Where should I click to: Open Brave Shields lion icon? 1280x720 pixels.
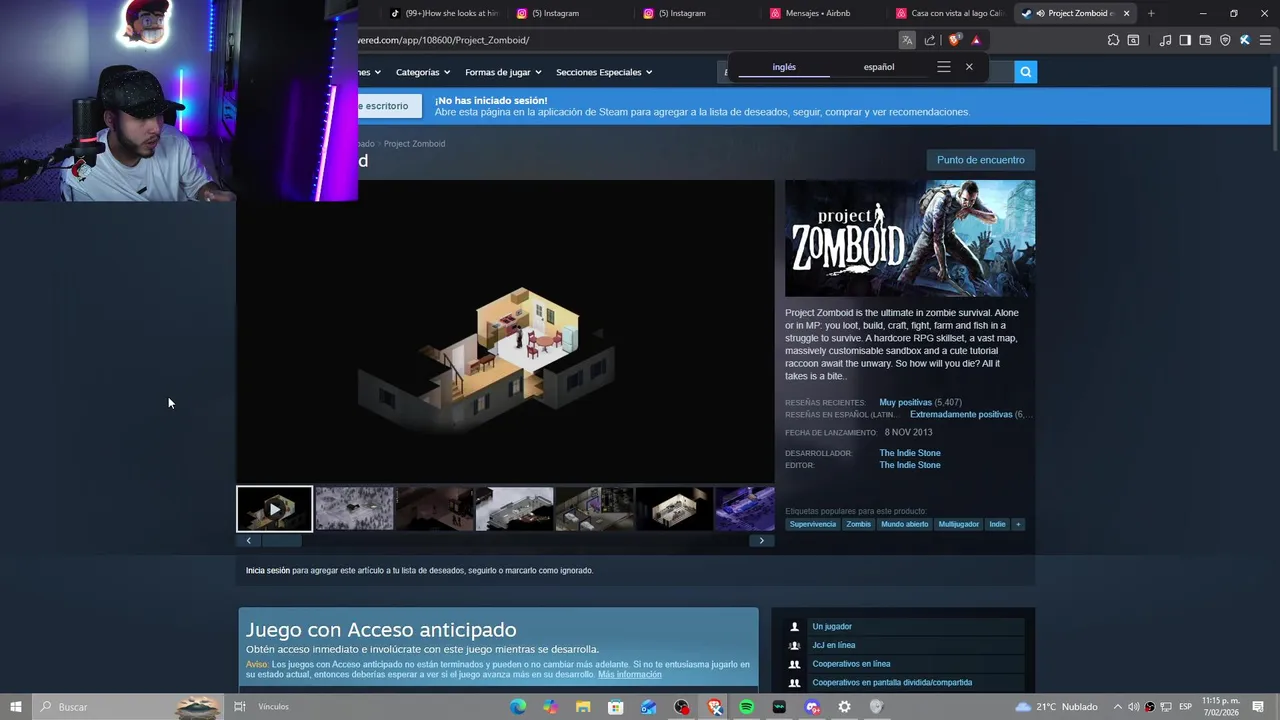954,40
